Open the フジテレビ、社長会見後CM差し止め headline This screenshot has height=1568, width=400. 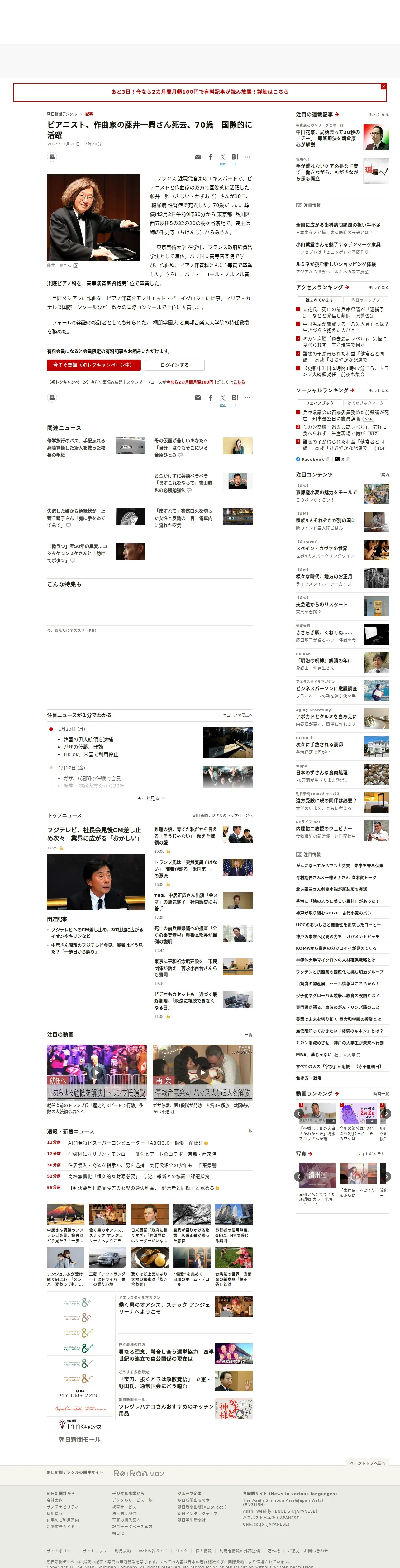(94, 834)
